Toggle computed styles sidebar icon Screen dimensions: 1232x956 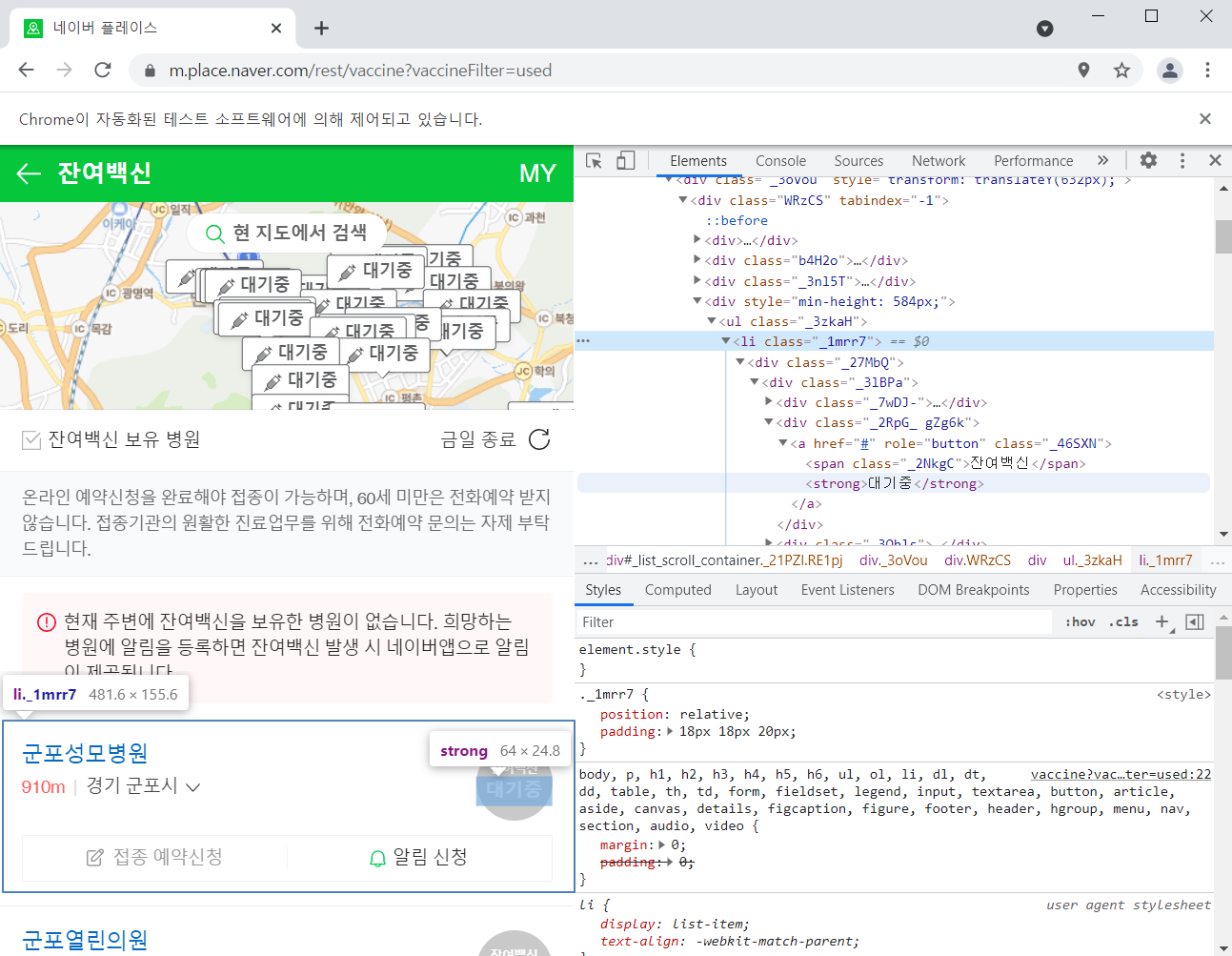(x=1195, y=621)
